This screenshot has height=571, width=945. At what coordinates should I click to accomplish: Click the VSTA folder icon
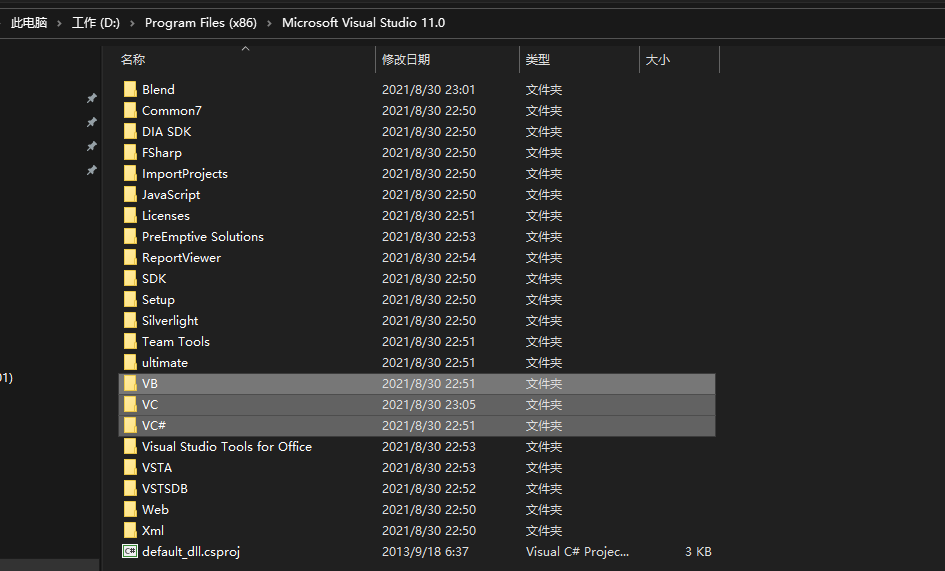(130, 467)
